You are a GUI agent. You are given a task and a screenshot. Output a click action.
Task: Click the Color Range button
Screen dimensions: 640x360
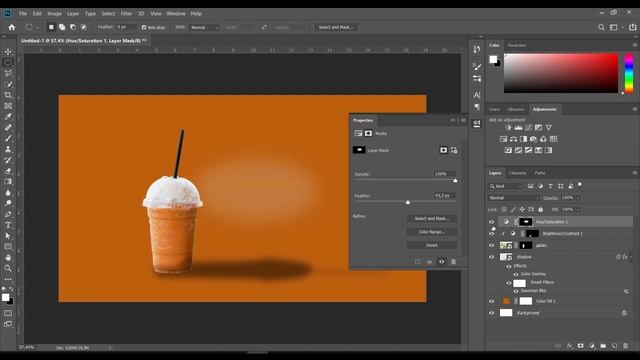tap(431, 232)
